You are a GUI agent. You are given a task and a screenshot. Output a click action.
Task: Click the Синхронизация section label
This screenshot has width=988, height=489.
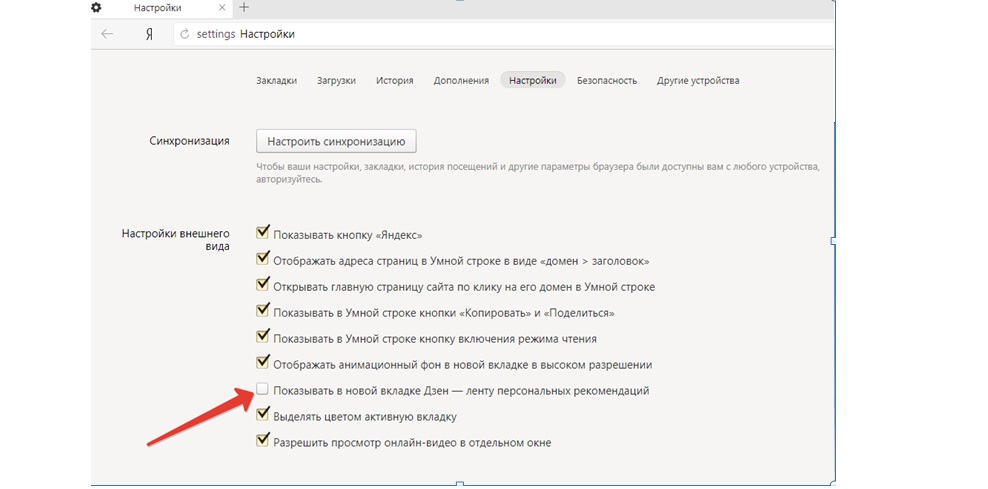(189, 141)
